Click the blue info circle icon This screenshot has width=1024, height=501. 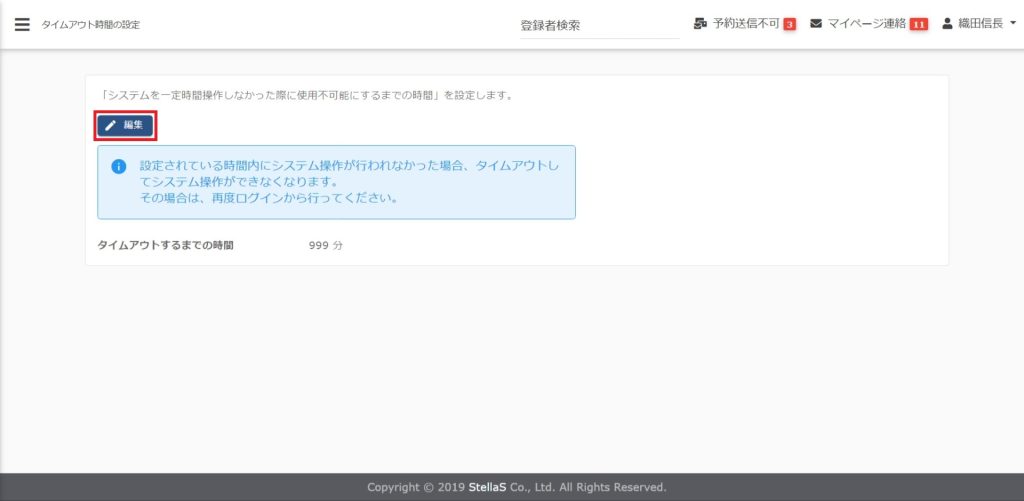point(118,166)
